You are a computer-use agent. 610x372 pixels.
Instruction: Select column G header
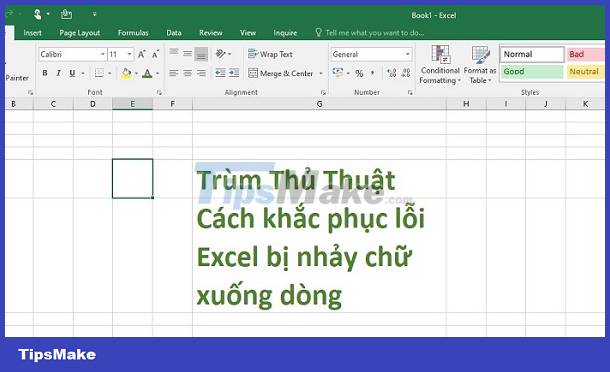(319, 104)
